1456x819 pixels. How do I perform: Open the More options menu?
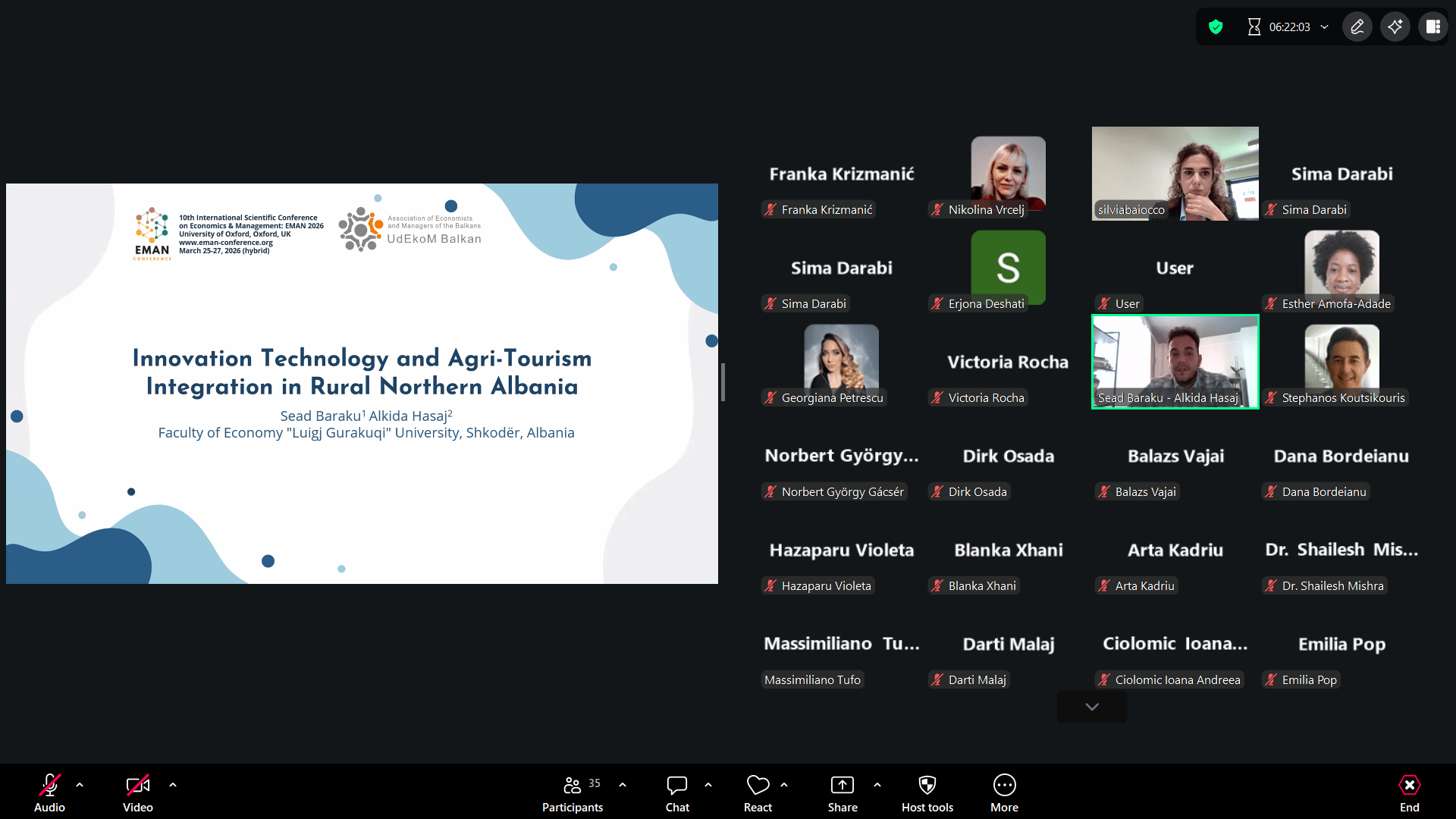pos(1004,785)
